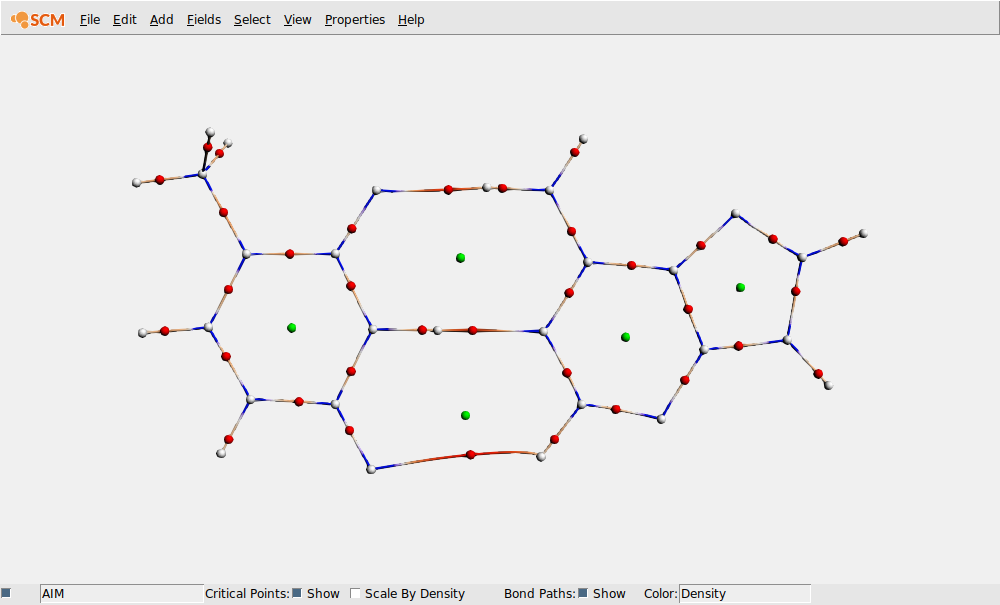Screen dimensions: 1000x605
Task: Open the Fields menu
Action: [x=203, y=19]
